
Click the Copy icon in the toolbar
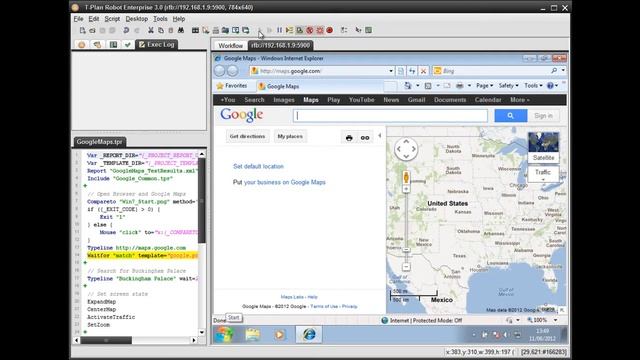click(161, 30)
